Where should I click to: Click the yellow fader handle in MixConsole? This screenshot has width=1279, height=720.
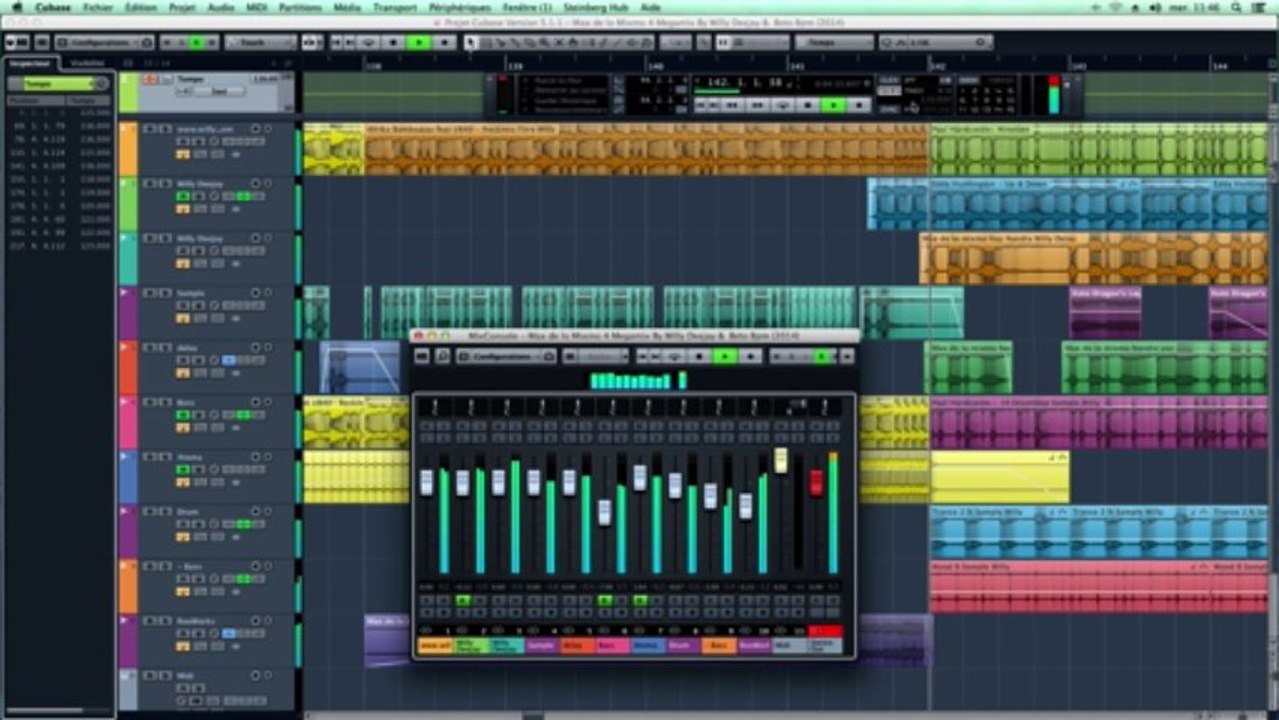point(781,460)
